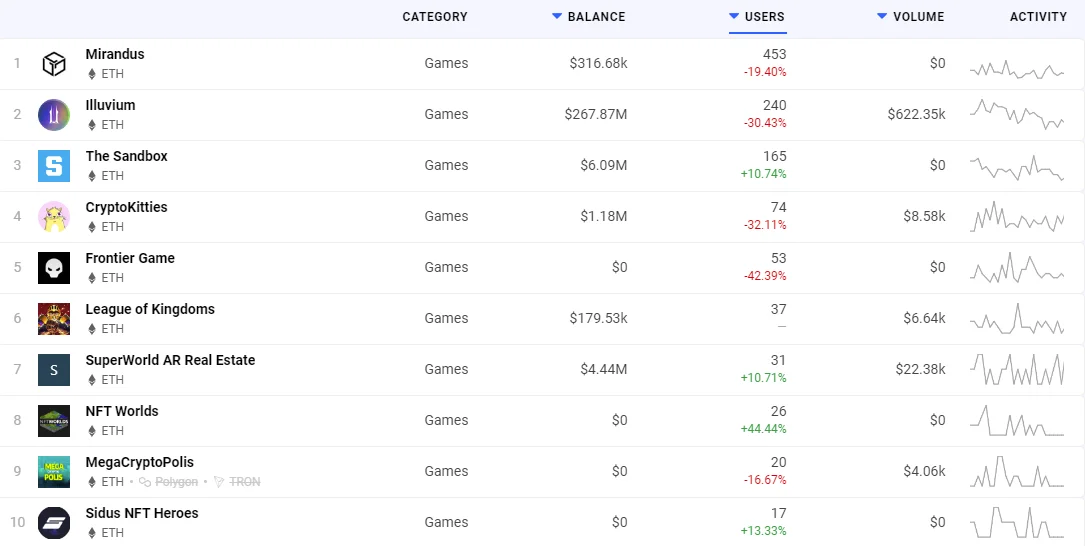
Task: Click the $22.38k volume for SuperWorld
Action: pyautogui.click(x=920, y=370)
